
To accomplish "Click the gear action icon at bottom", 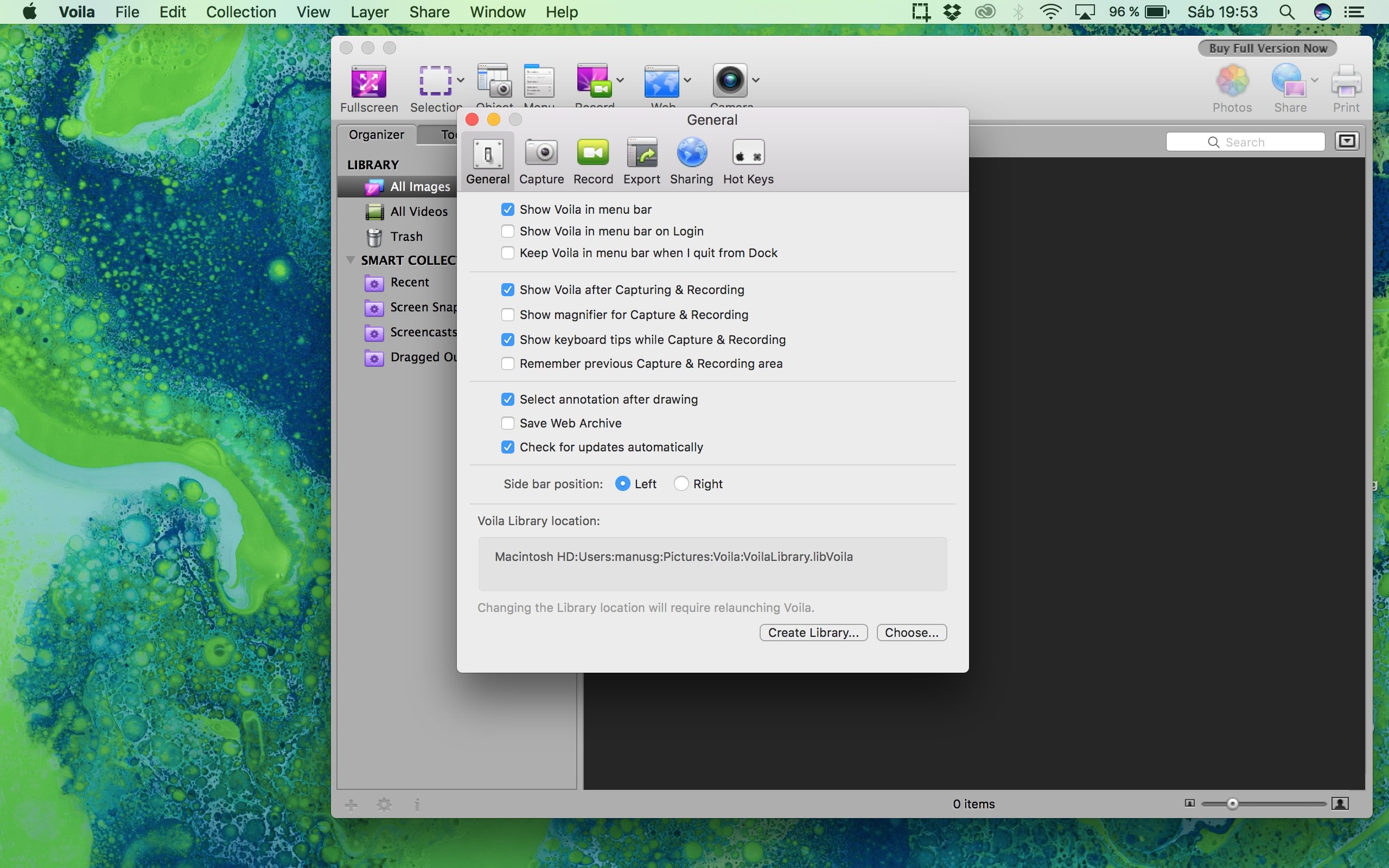I will (x=384, y=805).
